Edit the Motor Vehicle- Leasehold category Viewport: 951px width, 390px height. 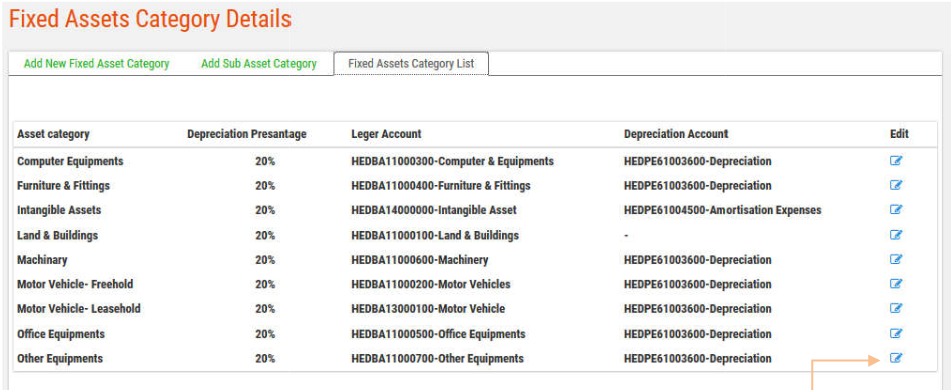pyautogui.click(x=896, y=308)
